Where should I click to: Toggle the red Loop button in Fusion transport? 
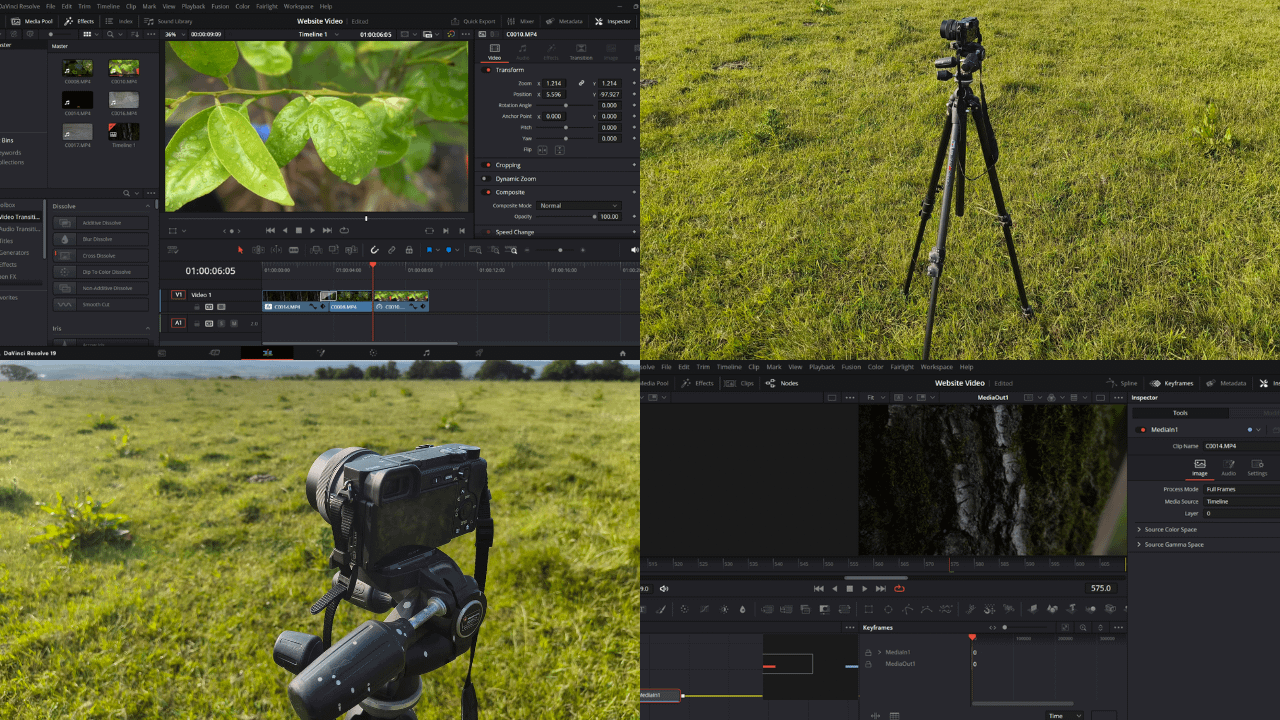(899, 589)
